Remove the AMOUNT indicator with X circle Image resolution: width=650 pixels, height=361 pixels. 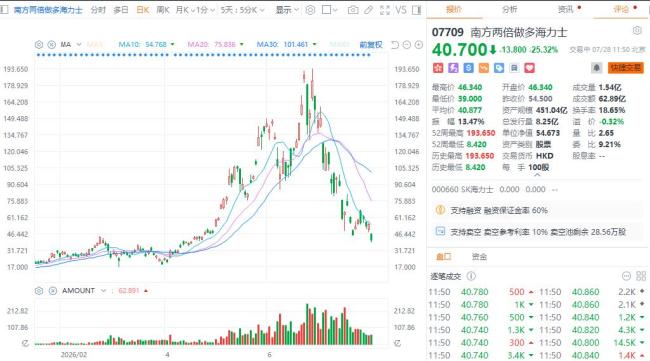click(53, 291)
